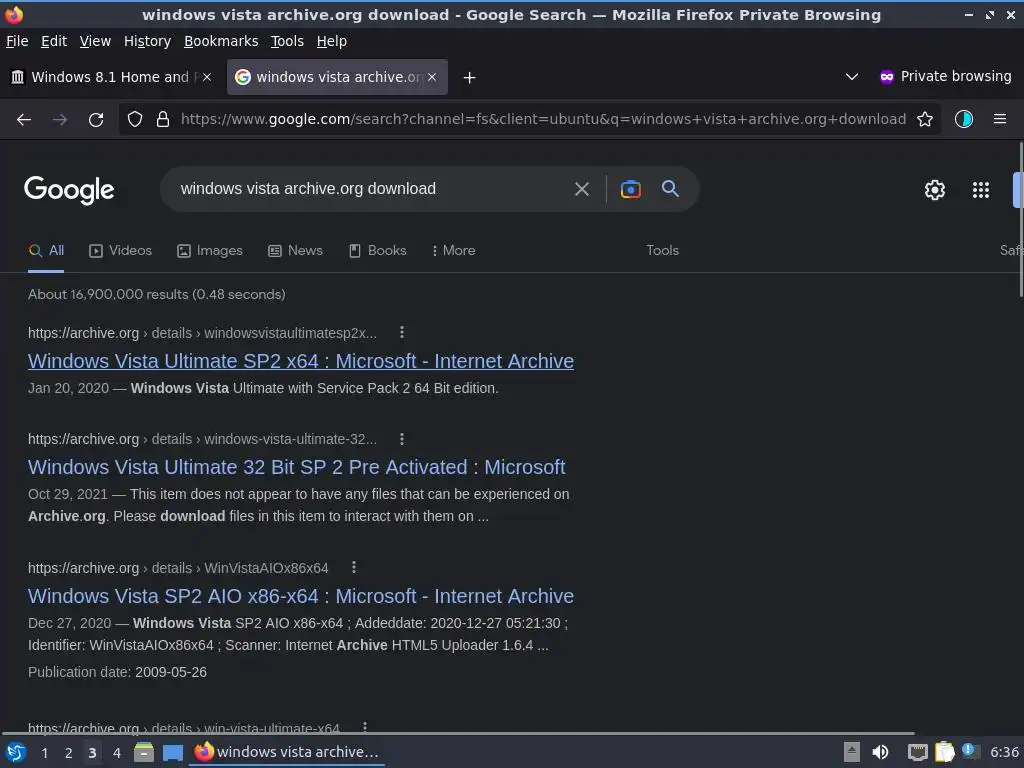Open the update notification tray icon
Screen dimensions: 1024x768
coord(970,751)
